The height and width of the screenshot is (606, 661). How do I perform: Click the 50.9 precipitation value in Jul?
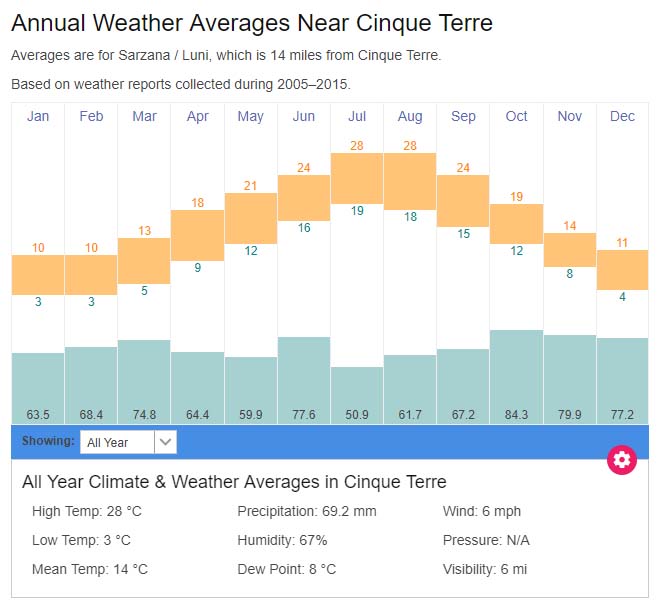coord(357,414)
